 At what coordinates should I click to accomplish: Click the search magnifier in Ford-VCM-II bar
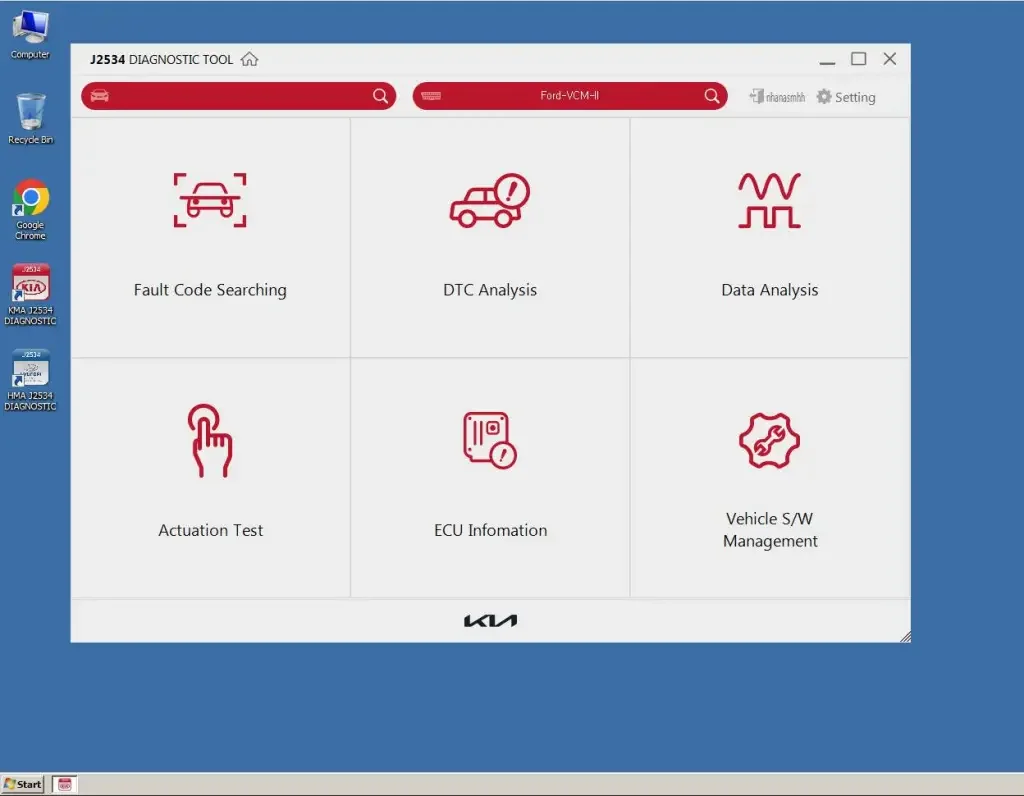711,96
